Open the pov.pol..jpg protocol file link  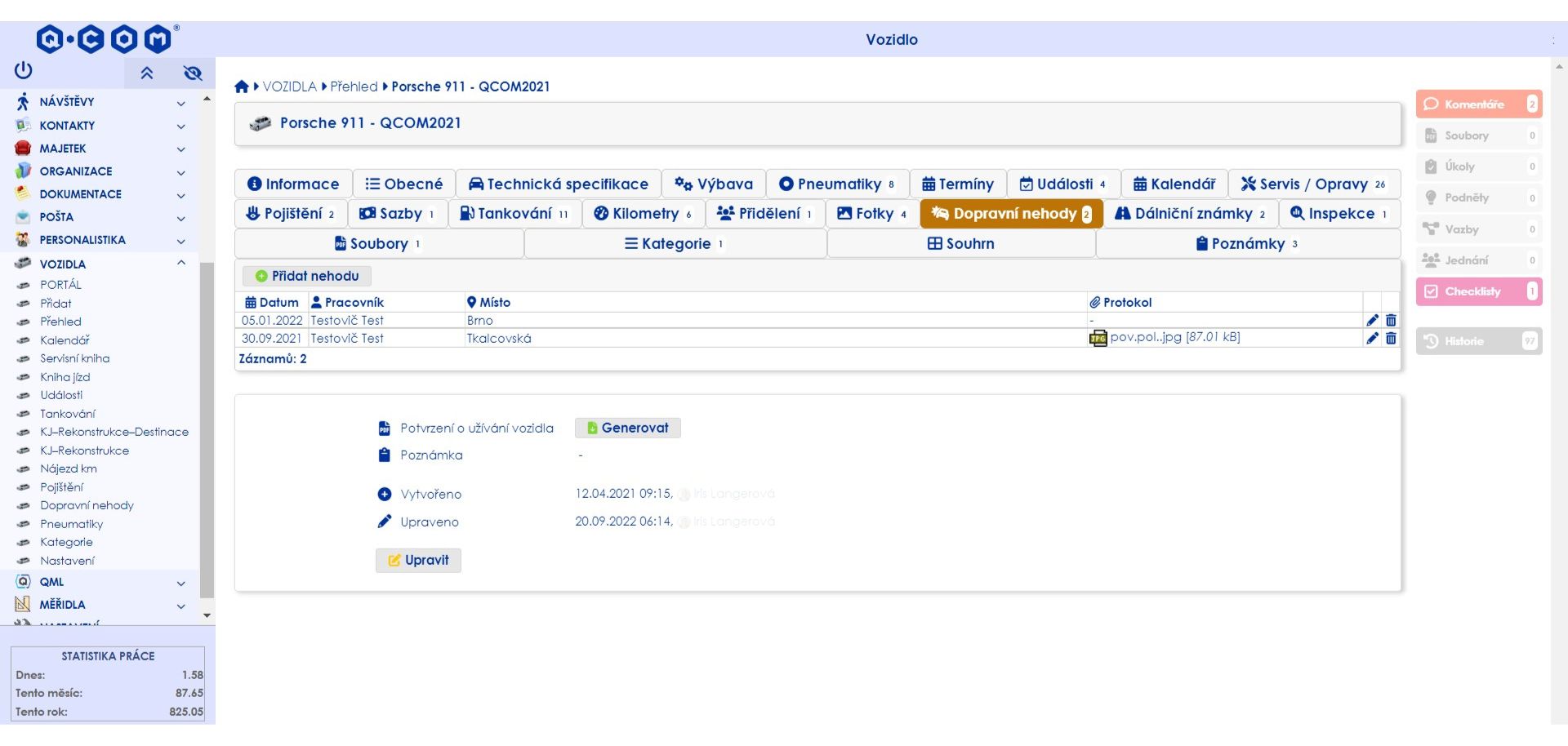pos(1175,337)
